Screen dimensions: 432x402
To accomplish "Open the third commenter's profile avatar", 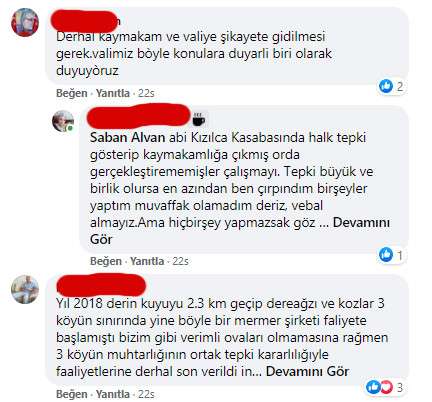I will tap(25, 289).
